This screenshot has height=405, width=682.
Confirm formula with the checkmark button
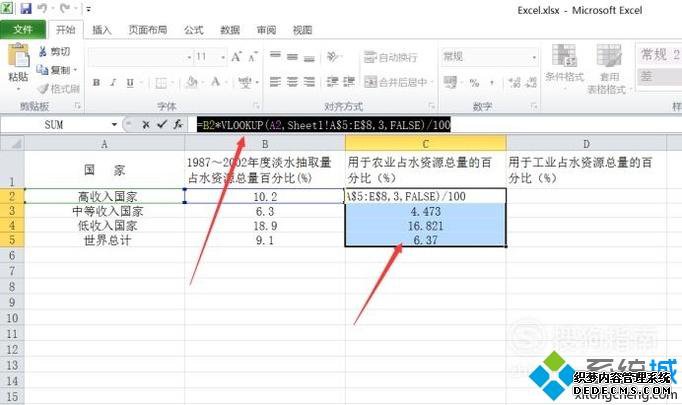click(162, 125)
